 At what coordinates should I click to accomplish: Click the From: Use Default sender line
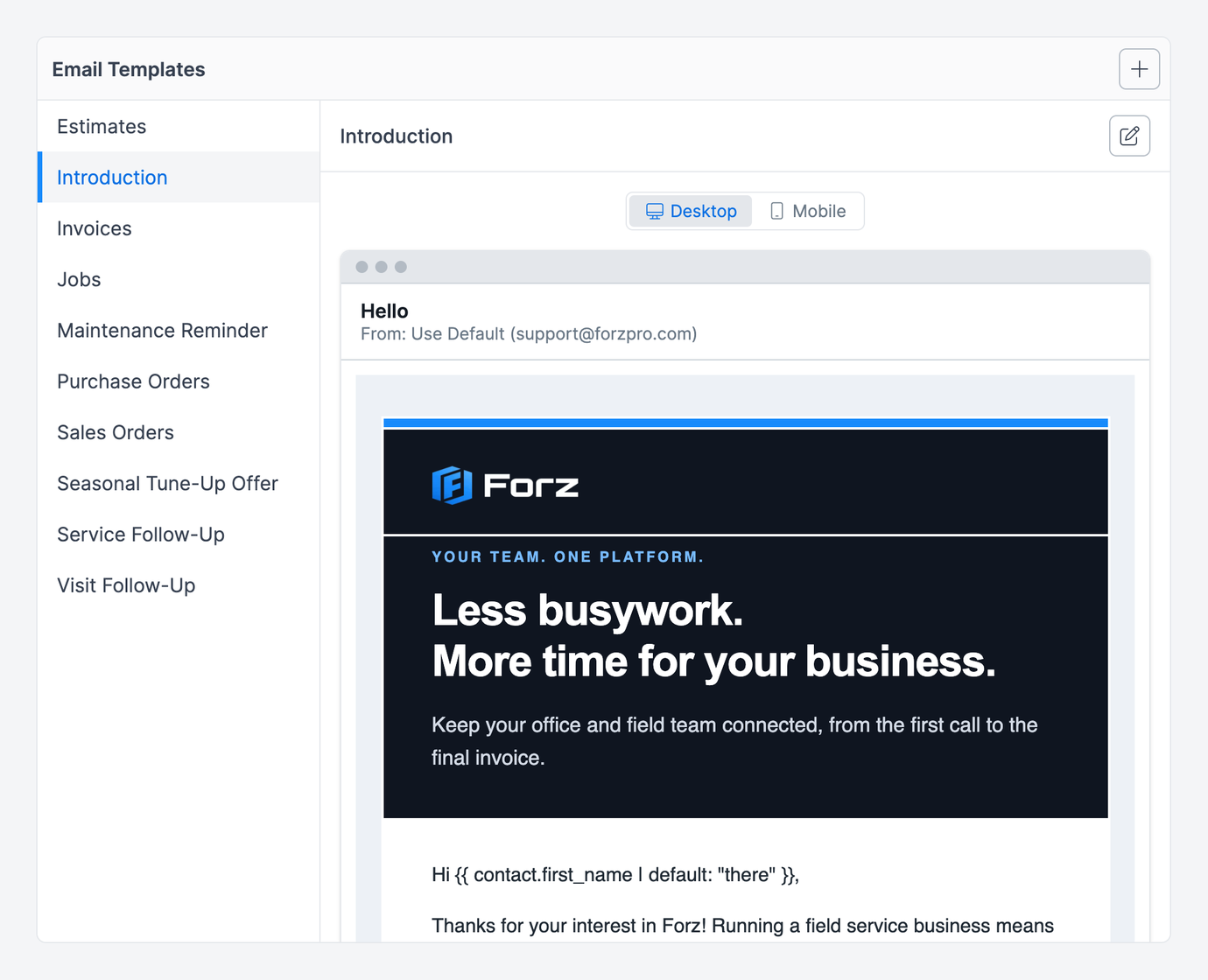point(529,334)
